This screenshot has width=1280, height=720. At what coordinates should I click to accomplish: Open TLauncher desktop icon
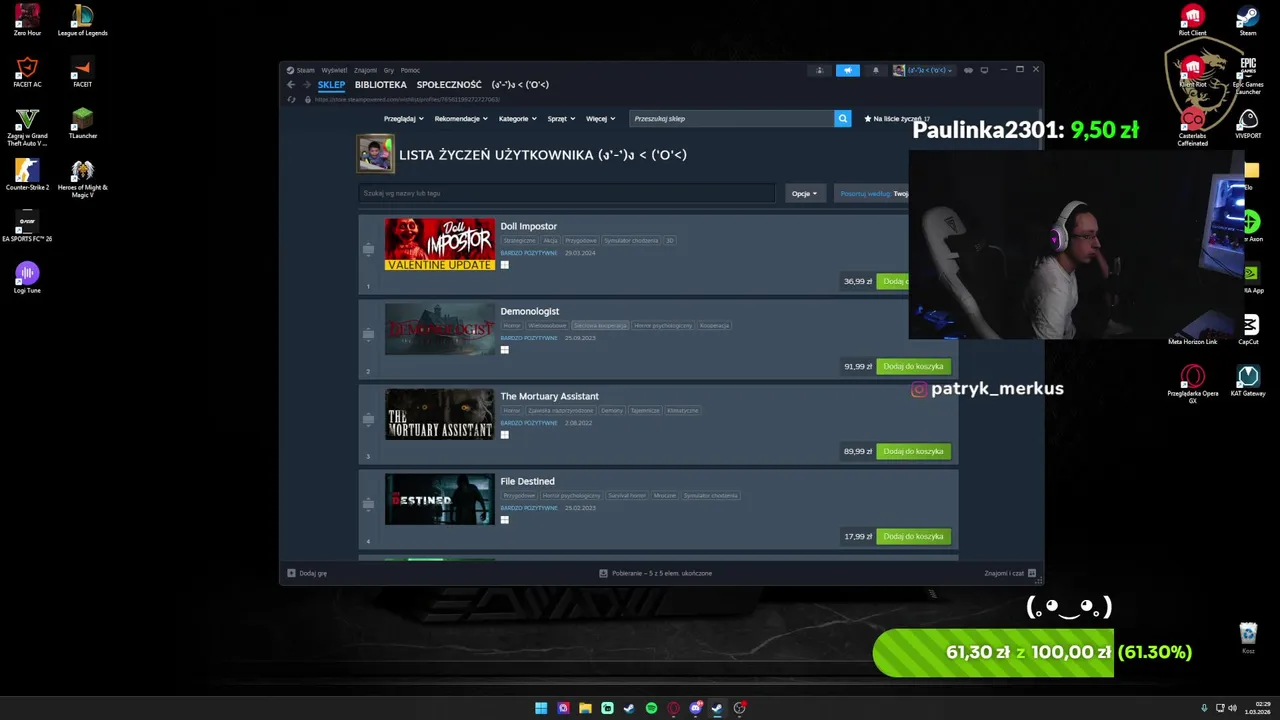tap(82, 123)
